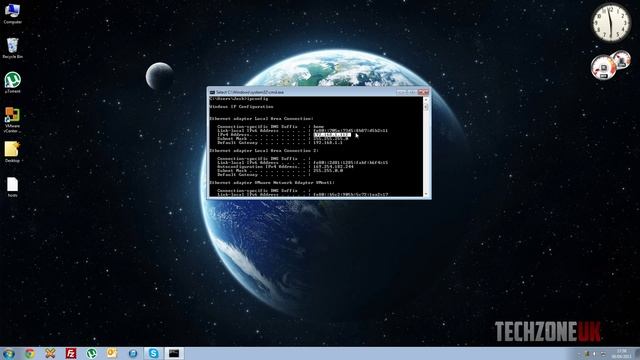Image resolution: width=640 pixels, height=360 pixels.
Task: Launch uTorrent from the desktop shortcut
Action: pyautogui.click(x=12, y=82)
